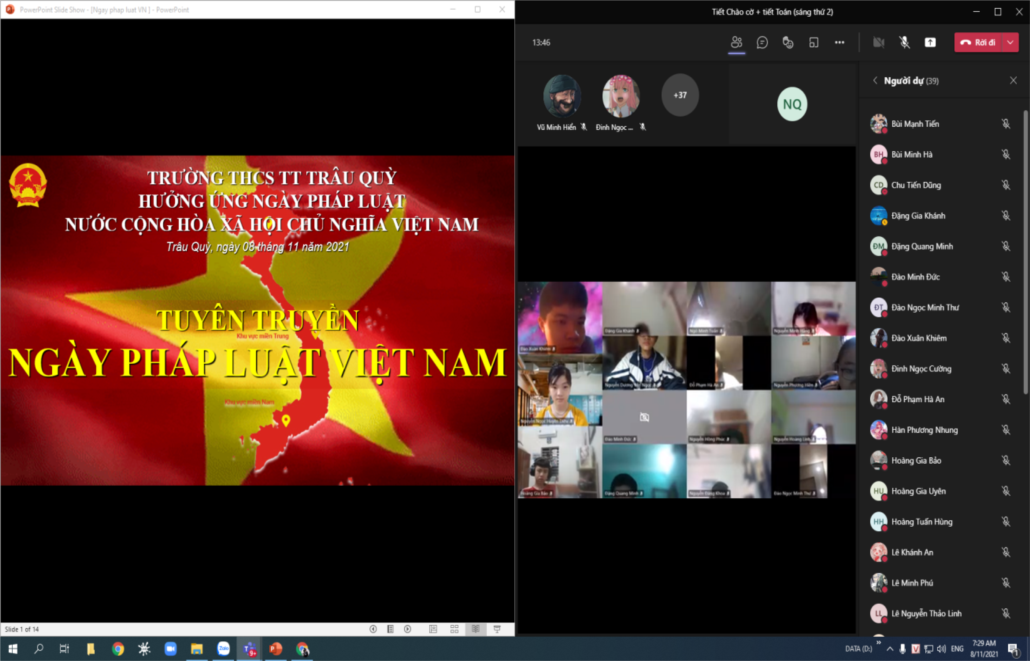Screen dimensions: 1030x661
Task: Toggle the microphone mute button
Action: pyautogui.click(x=904, y=43)
